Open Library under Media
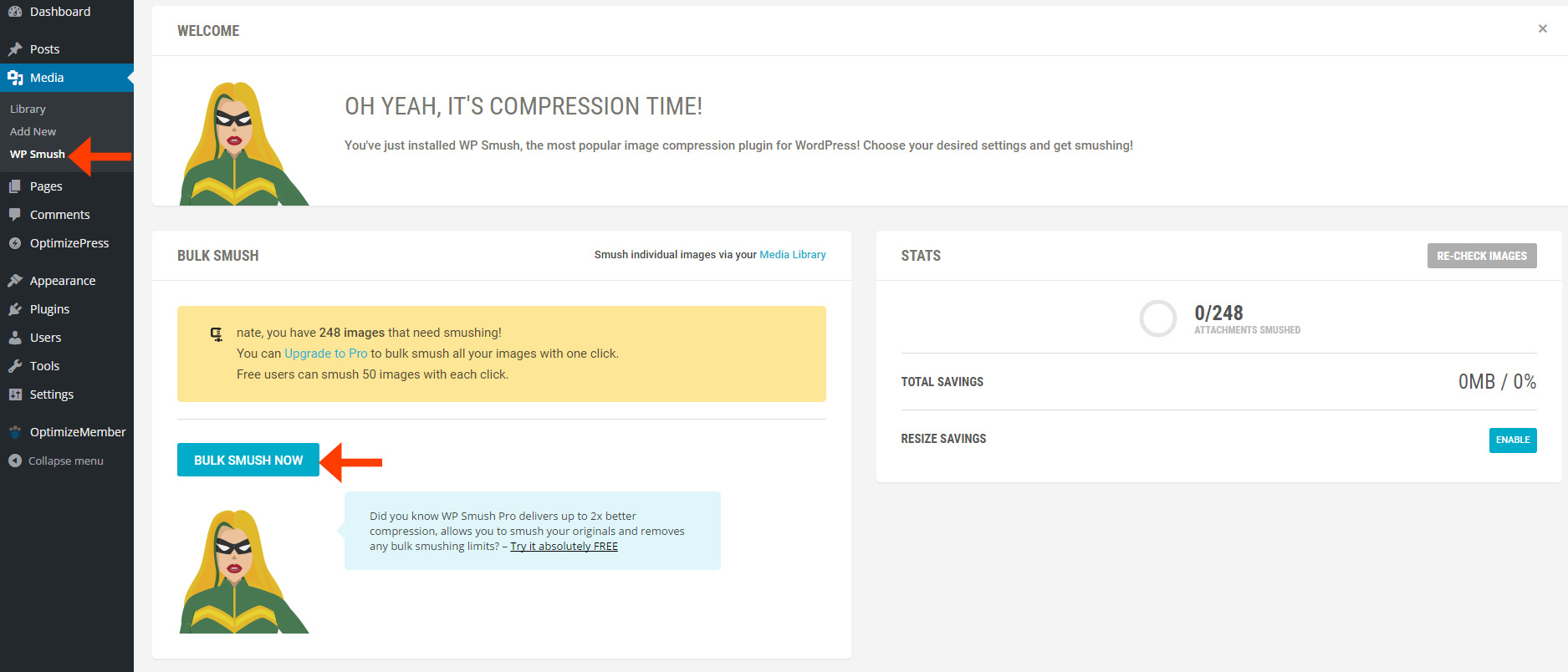This screenshot has height=672, width=1568. click(x=28, y=109)
